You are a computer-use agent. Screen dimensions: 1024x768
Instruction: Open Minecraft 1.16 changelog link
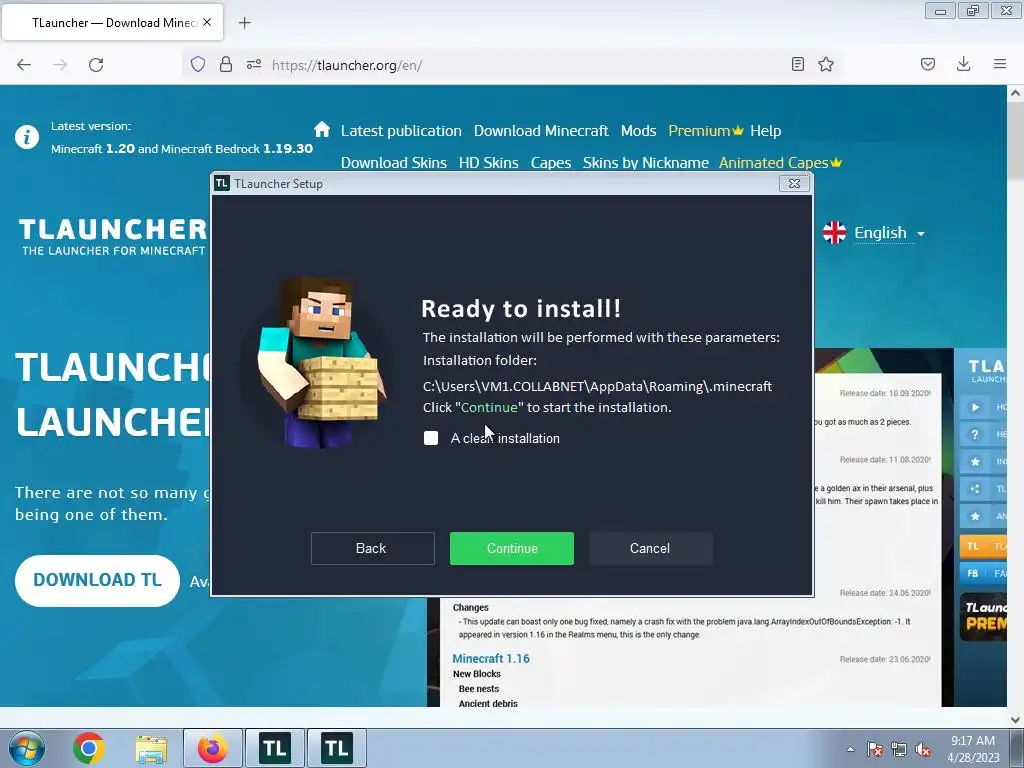(491, 658)
